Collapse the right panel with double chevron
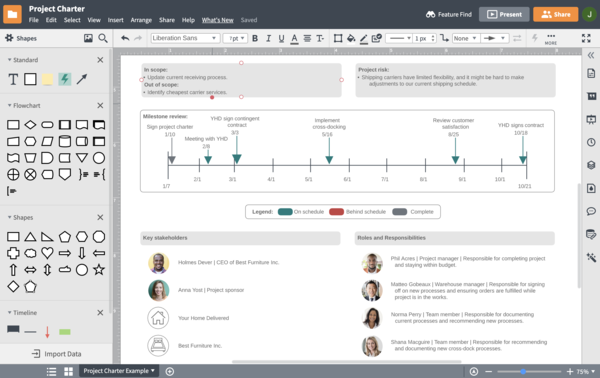The width and height of the screenshot is (600, 378). pos(591,55)
